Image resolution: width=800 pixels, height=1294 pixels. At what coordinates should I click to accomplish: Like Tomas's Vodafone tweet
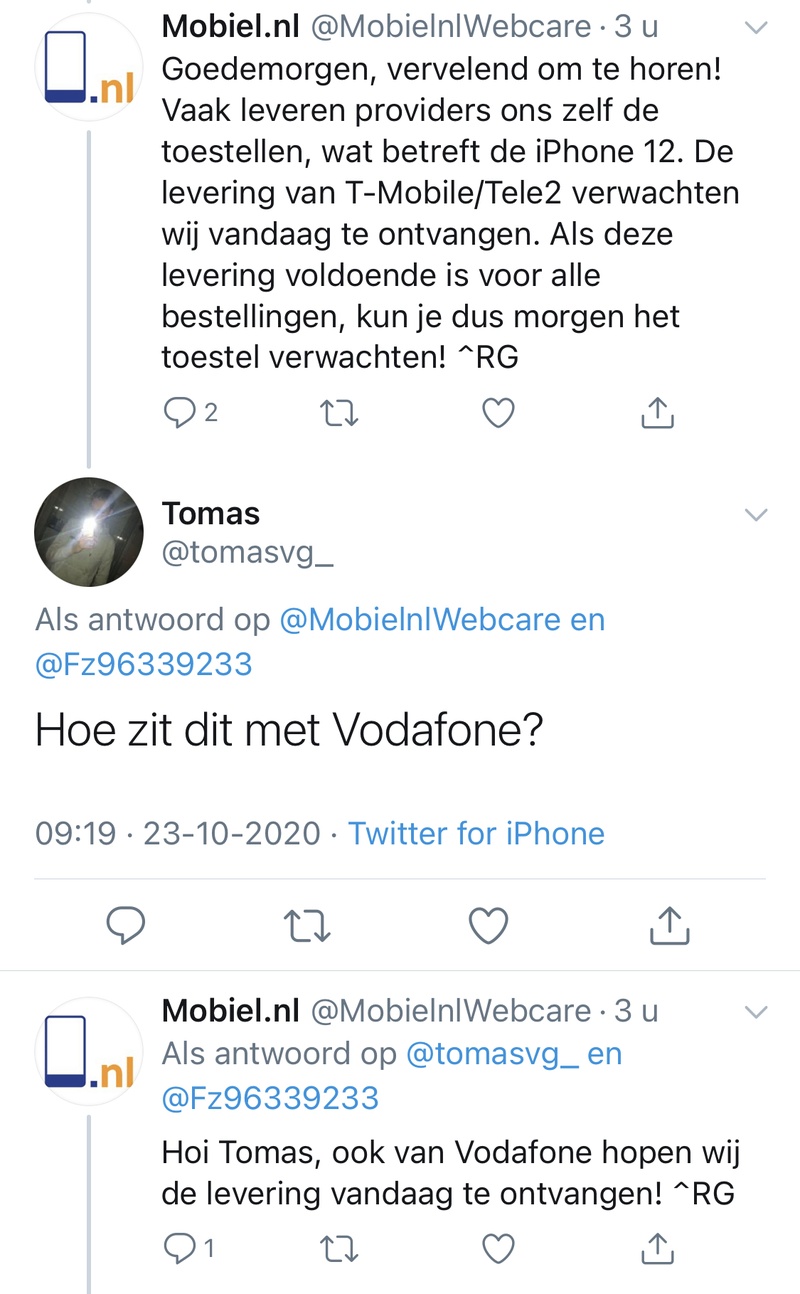pyautogui.click(x=489, y=927)
